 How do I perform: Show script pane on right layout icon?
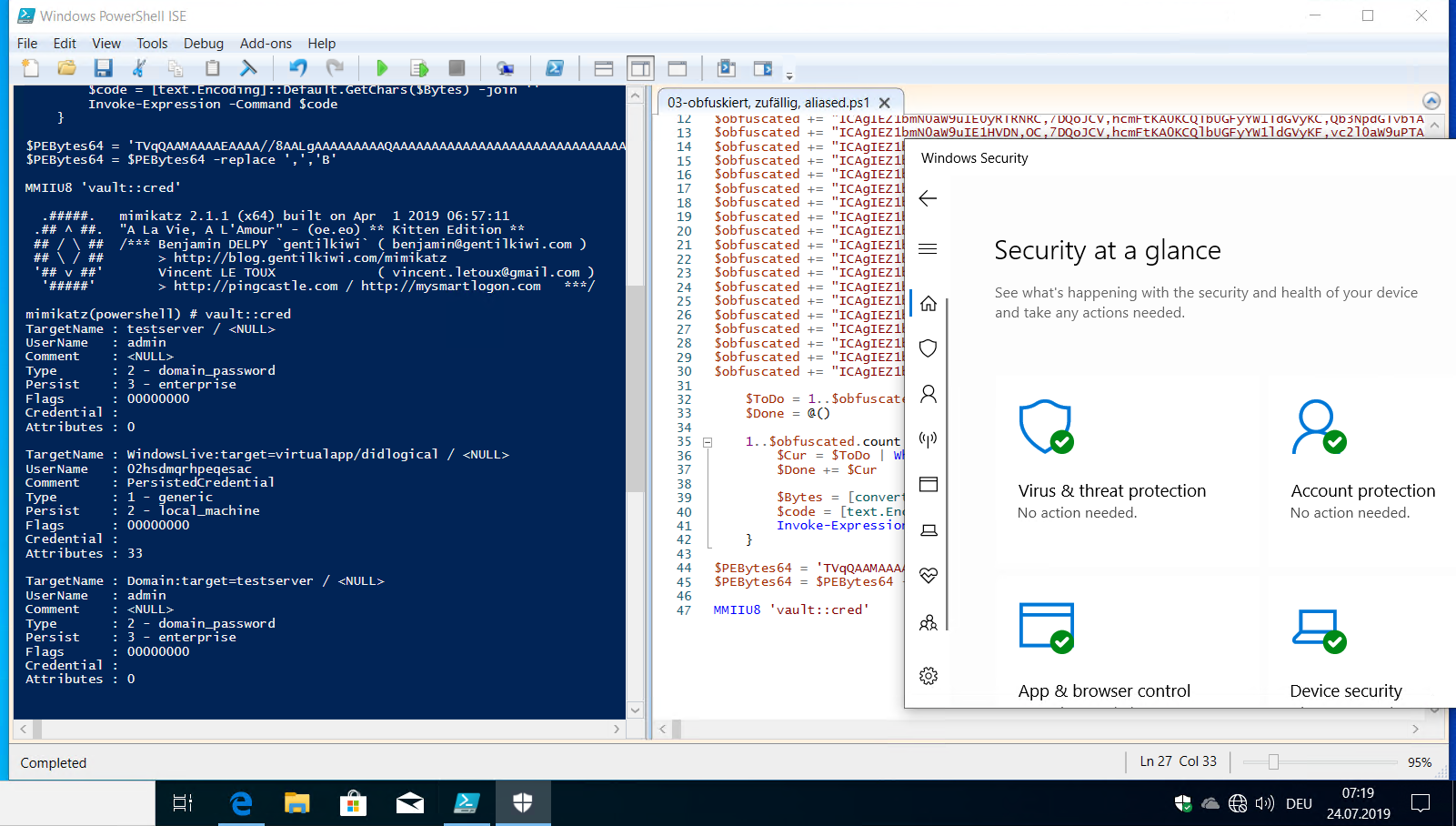(640, 68)
